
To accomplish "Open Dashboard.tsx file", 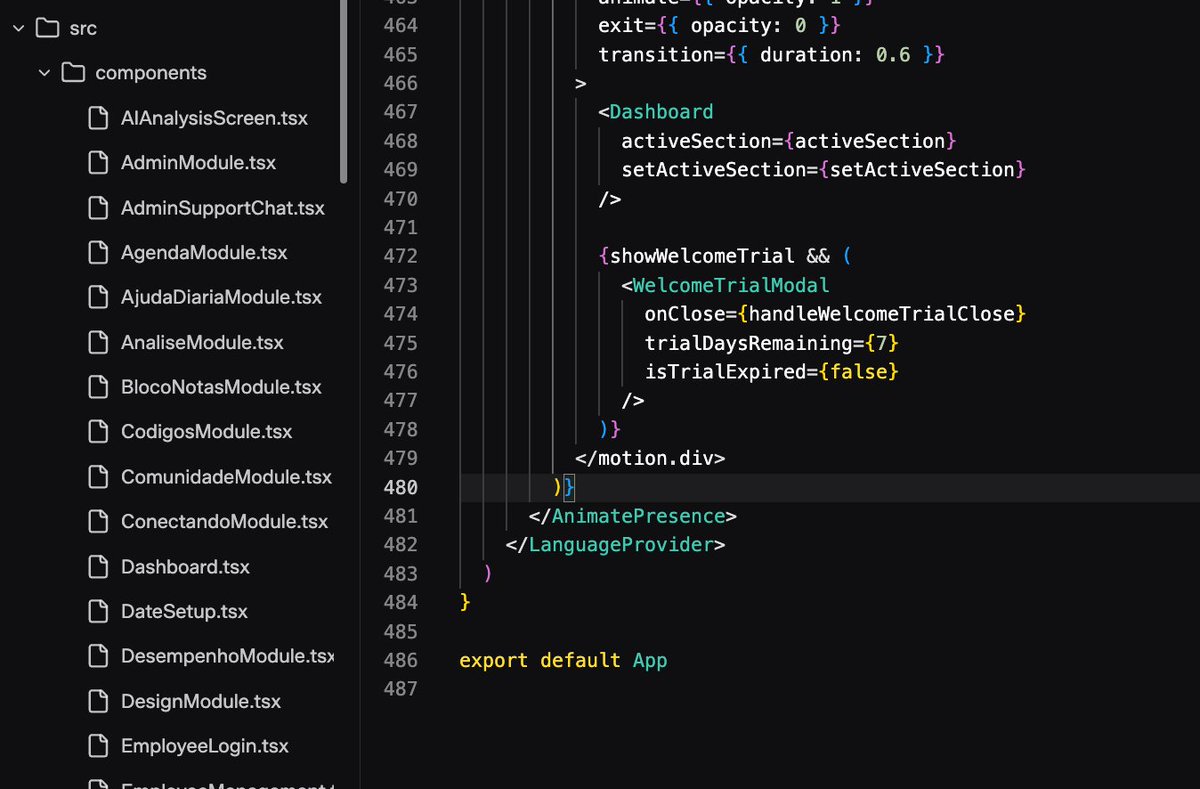I will pyautogui.click(x=185, y=567).
